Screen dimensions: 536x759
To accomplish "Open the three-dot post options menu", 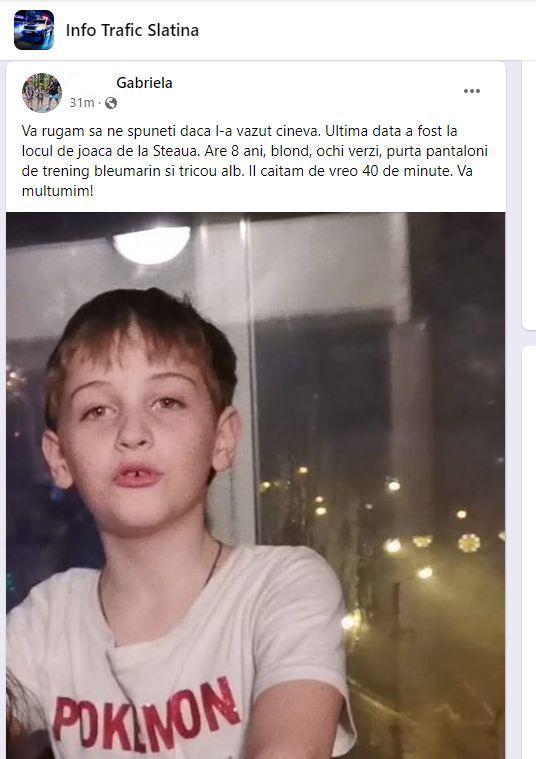I will 472,91.
